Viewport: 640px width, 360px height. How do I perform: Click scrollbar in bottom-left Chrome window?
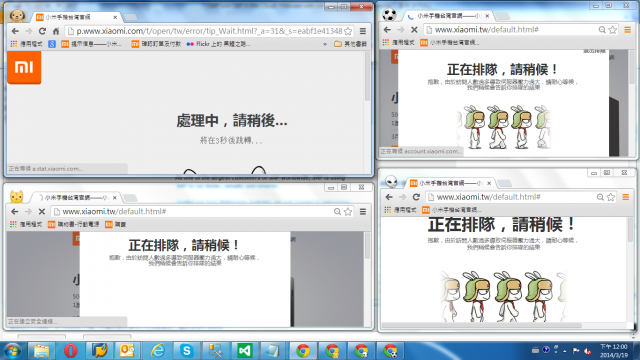(x=367, y=246)
